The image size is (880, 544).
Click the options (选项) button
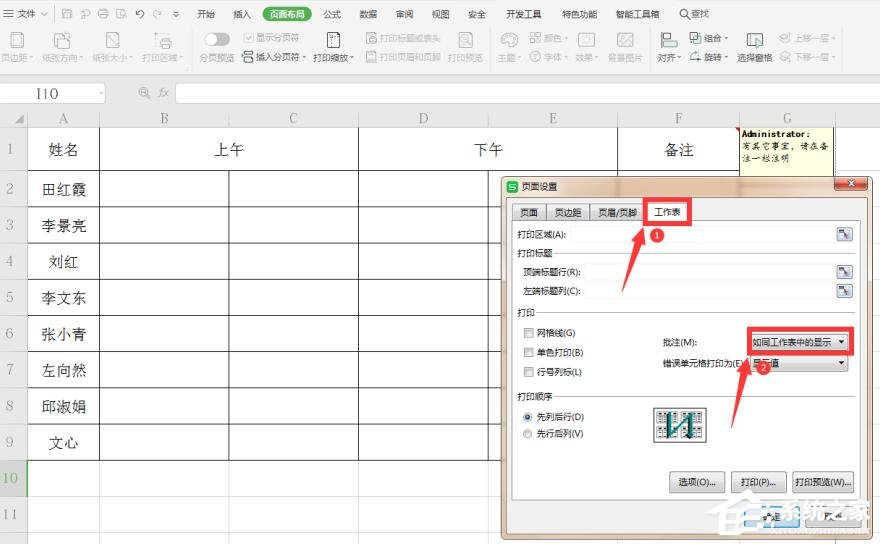[696, 482]
